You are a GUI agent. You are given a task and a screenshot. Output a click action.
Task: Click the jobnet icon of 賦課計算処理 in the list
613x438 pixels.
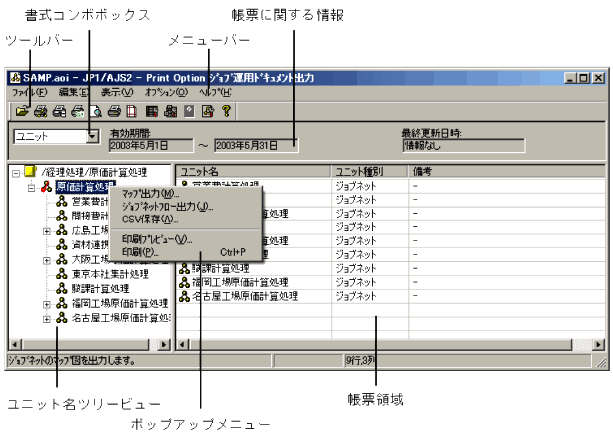184,268
